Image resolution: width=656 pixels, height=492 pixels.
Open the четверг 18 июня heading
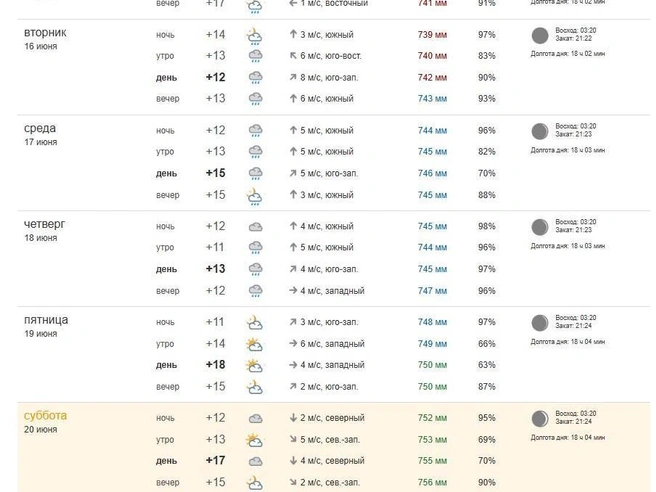[44, 230]
